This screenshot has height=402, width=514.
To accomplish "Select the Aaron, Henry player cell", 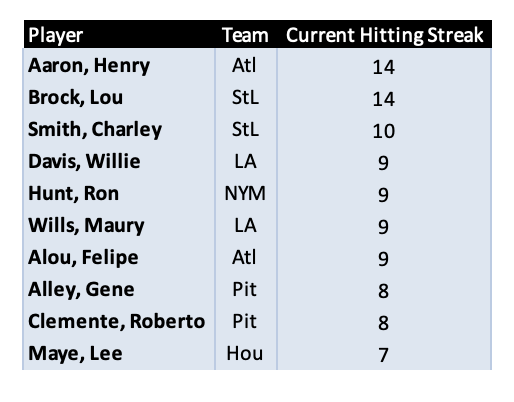I will pos(119,66).
